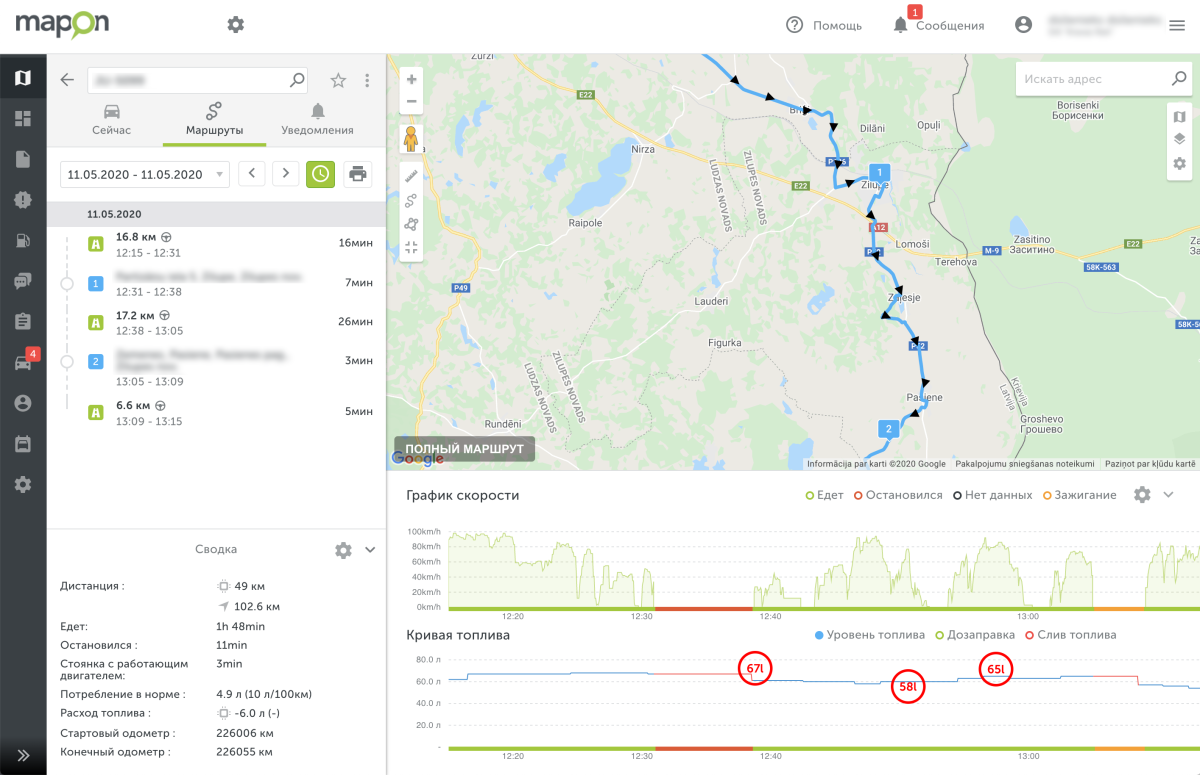Toggle Зажигание series in speed legend

[1078, 495]
